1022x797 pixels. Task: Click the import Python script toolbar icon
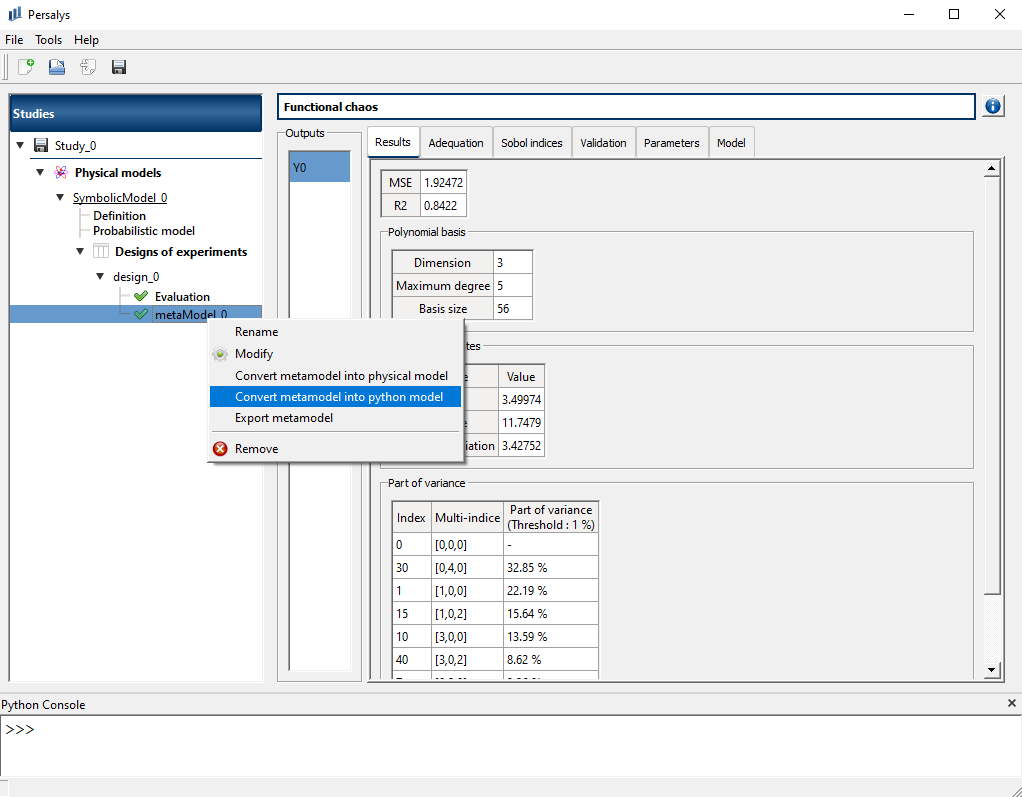coord(88,67)
